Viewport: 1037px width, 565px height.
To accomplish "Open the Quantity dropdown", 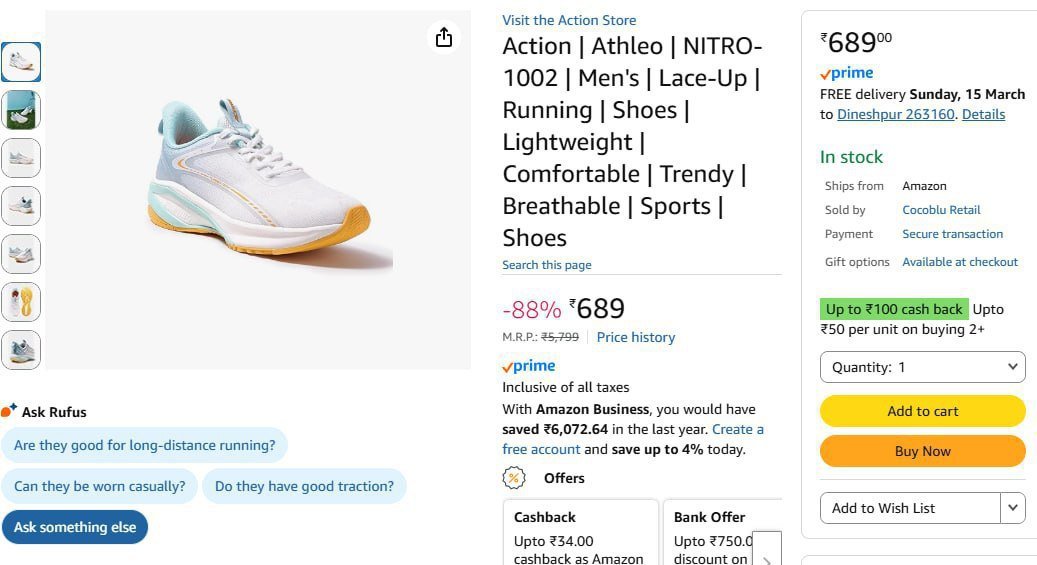I will [x=922, y=367].
